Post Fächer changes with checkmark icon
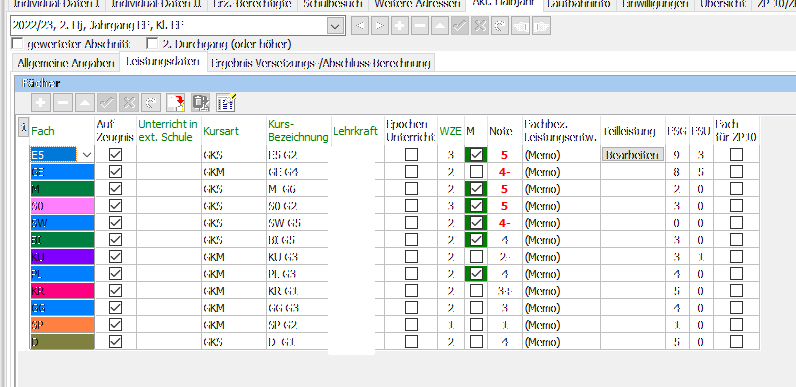This screenshot has height=387, width=796. click(x=107, y=103)
